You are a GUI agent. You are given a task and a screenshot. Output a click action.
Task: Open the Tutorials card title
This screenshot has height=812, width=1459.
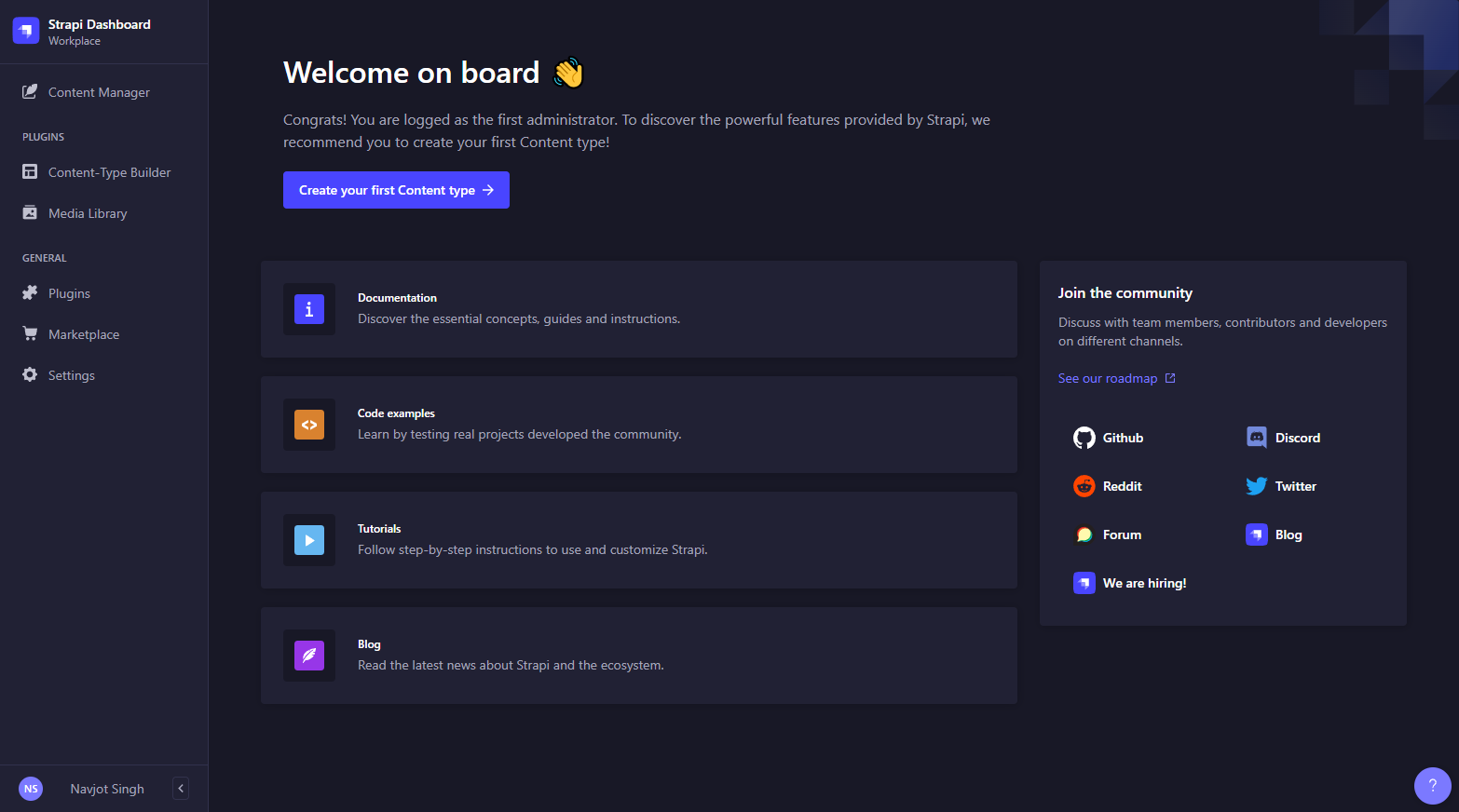pos(379,529)
